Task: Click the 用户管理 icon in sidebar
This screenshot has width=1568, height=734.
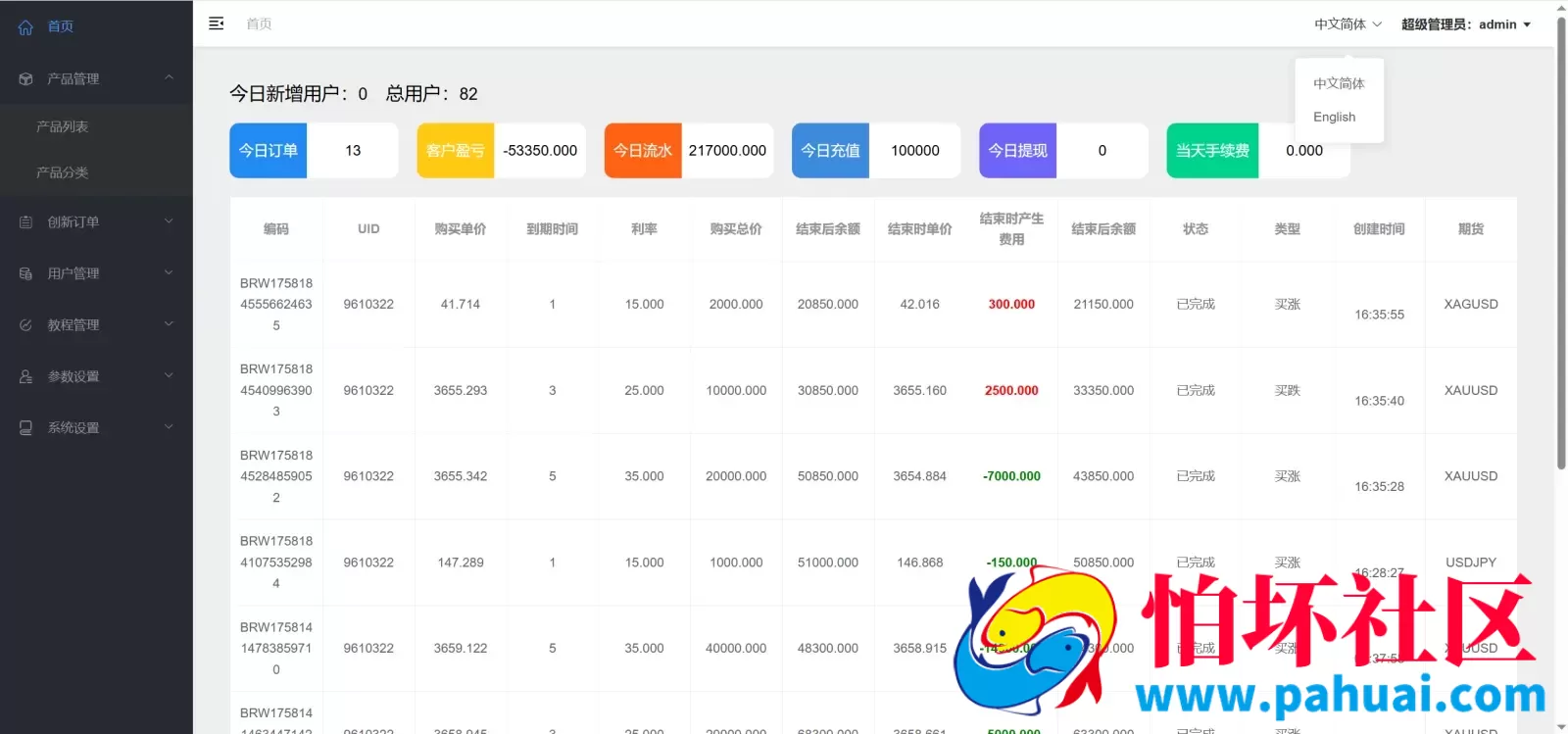Action: [25, 273]
